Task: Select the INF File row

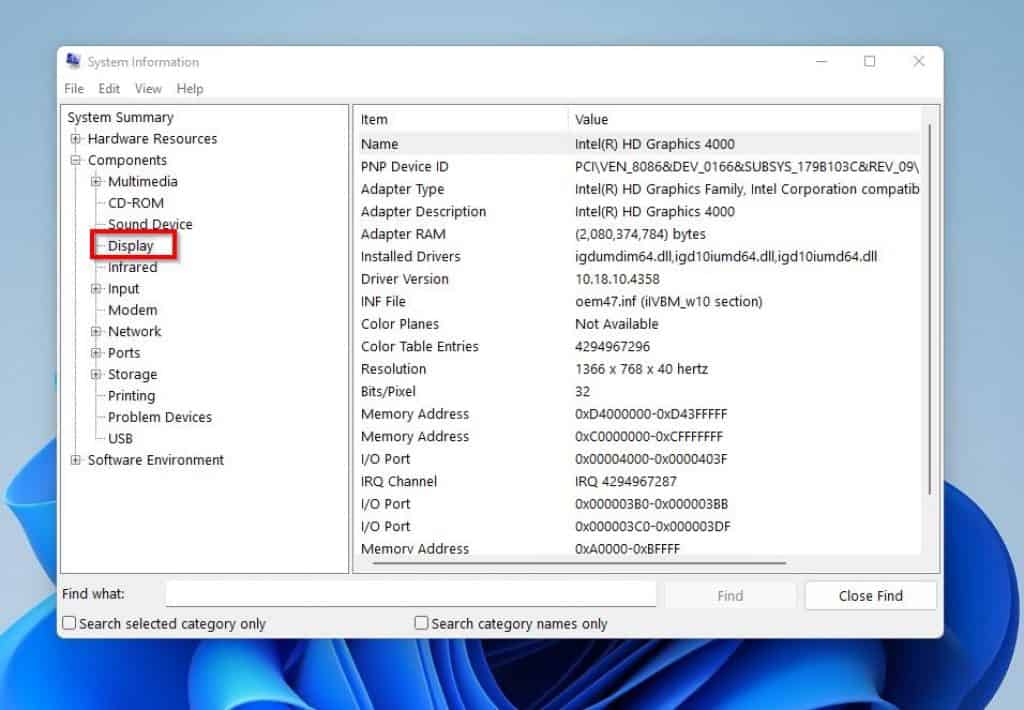Action: point(639,302)
